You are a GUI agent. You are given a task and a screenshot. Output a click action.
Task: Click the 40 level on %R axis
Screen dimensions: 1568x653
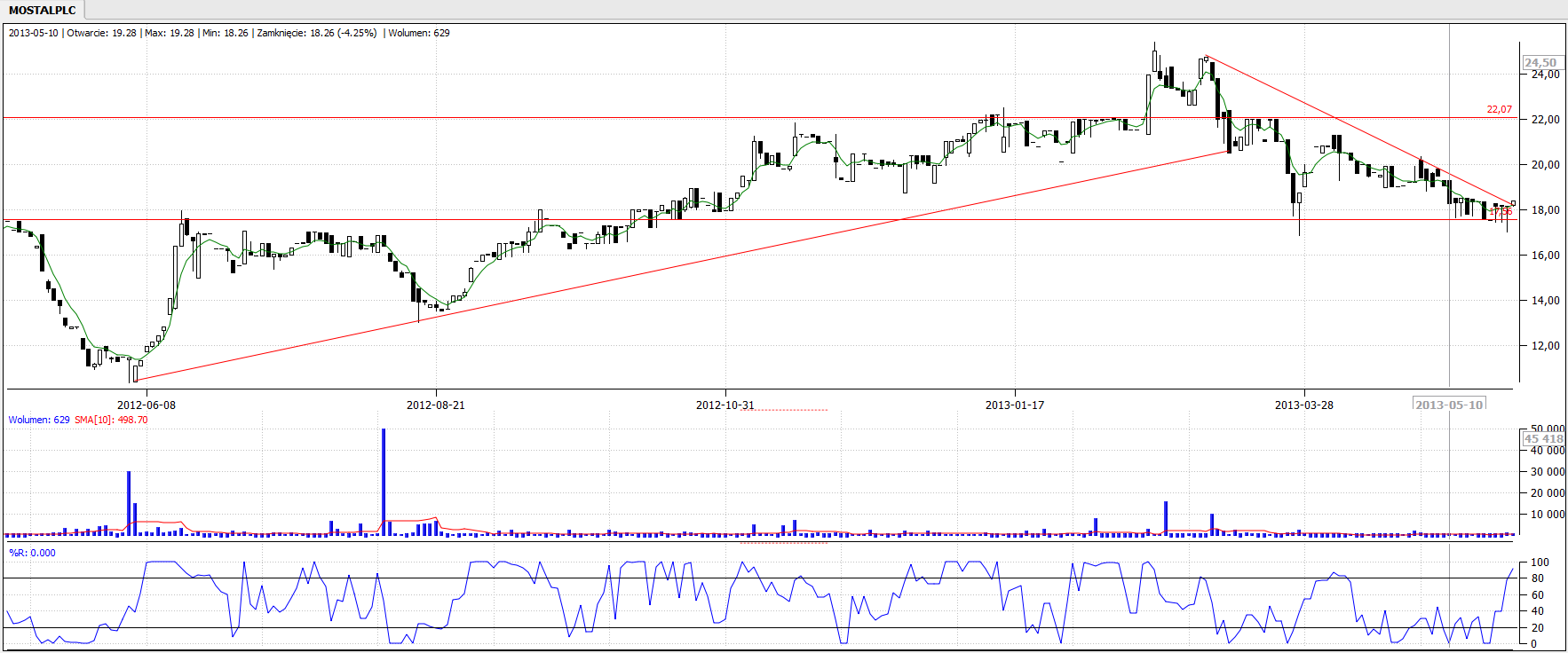[x=1537, y=610]
